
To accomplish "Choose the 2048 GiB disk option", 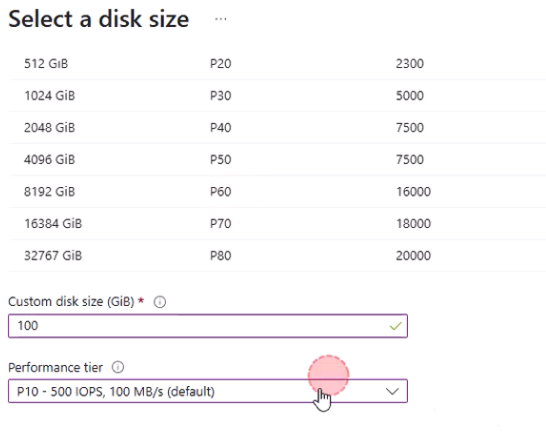I will [277, 127].
